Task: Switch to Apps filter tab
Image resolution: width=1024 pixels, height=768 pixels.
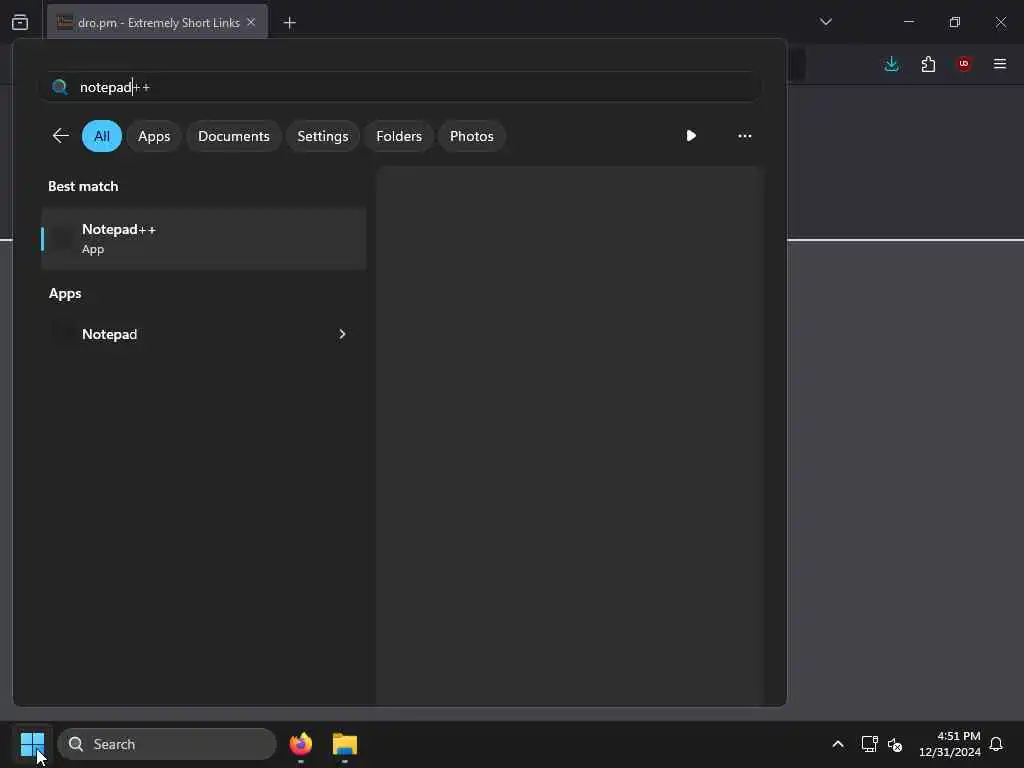Action: (x=154, y=136)
